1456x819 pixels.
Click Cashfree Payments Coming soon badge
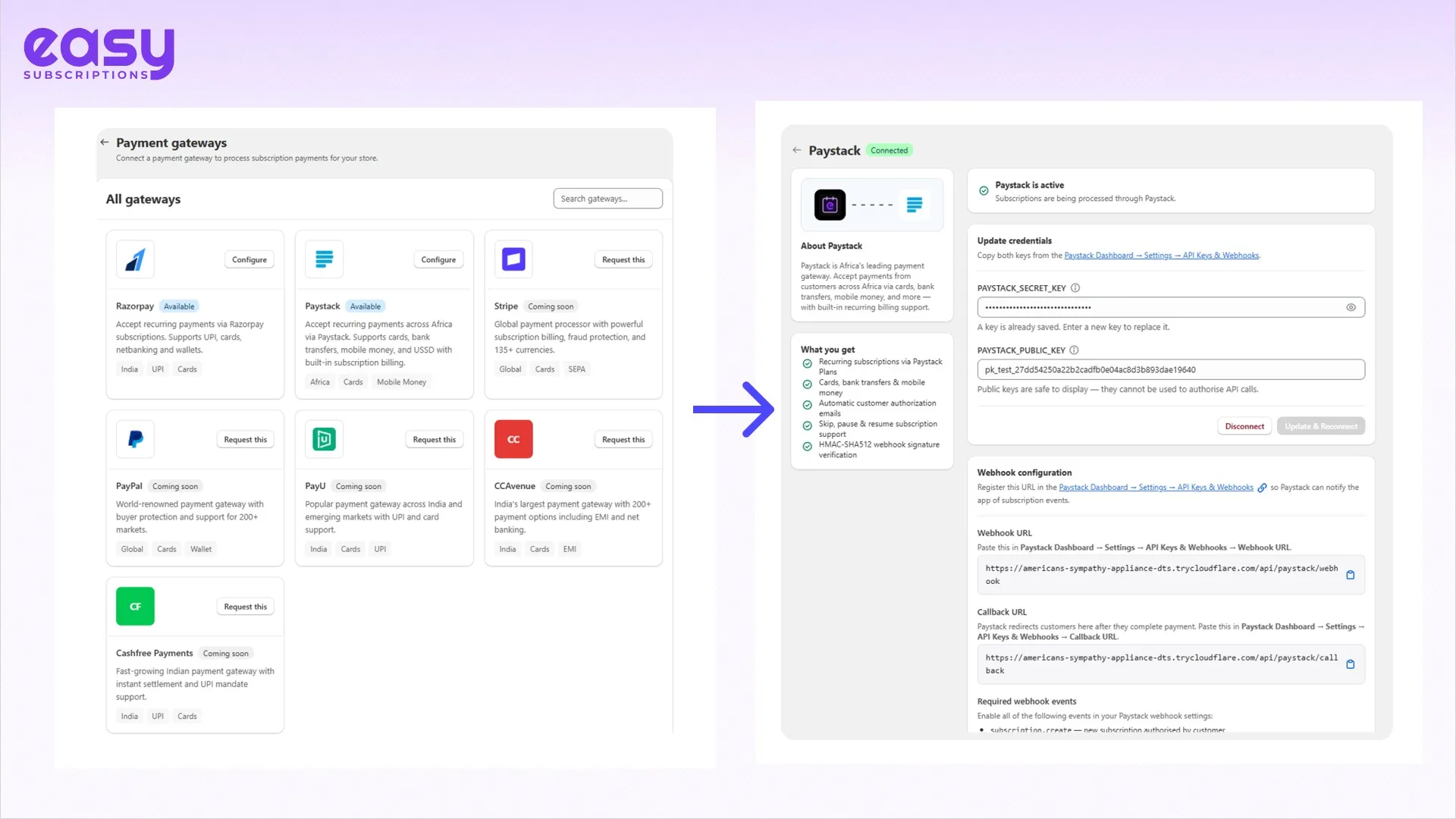tap(225, 654)
